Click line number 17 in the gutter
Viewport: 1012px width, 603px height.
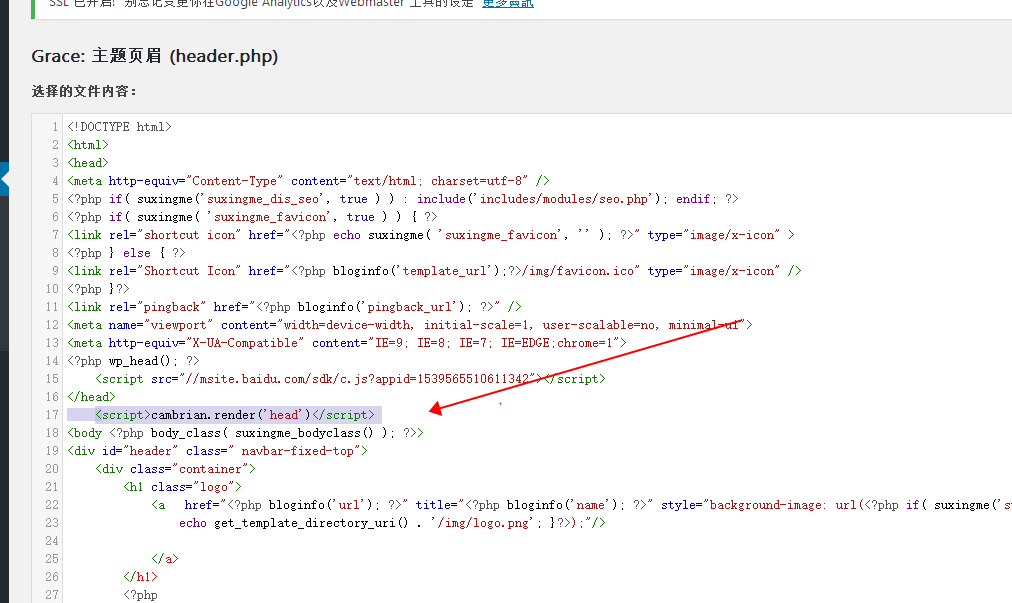click(x=52, y=415)
